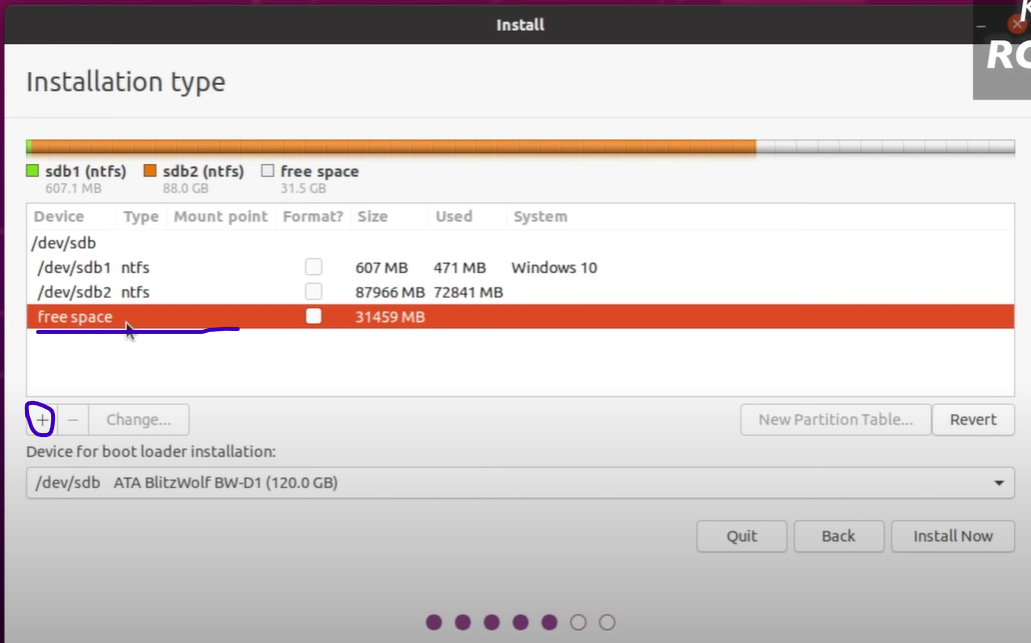Click the Size column header

(x=372, y=216)
